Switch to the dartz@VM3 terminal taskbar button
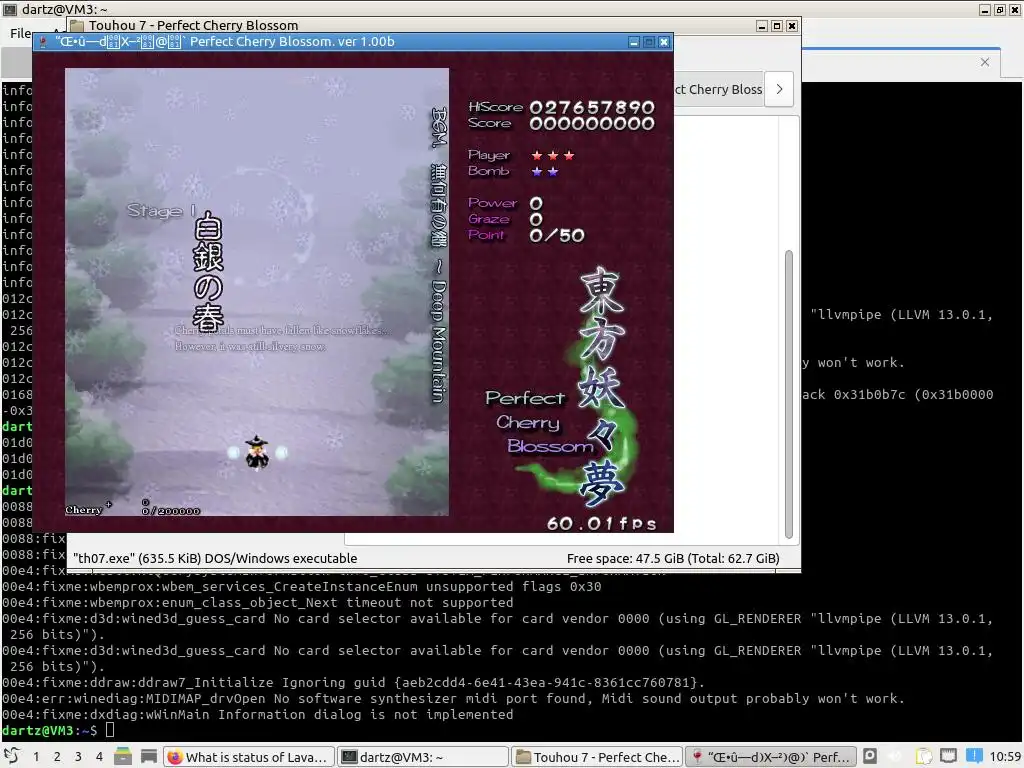Viewport: 1024px width, 768px height. point(423,757)
